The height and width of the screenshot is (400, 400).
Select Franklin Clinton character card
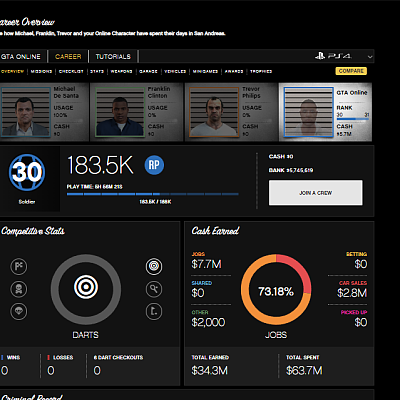(x=136, y=112)
